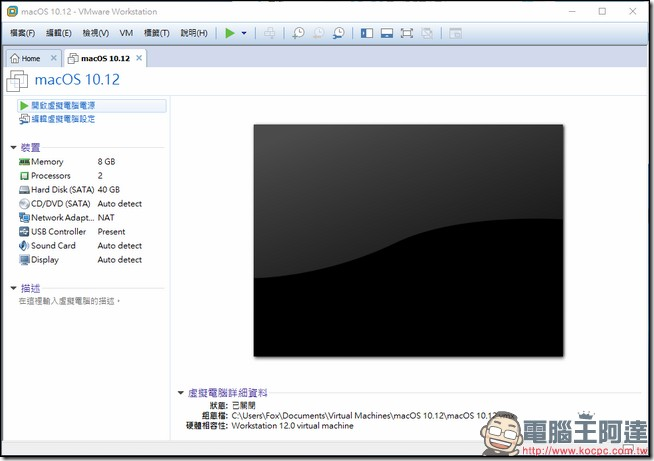
Task: Open the 編輯(E) menu
Action: pos(59,33)
